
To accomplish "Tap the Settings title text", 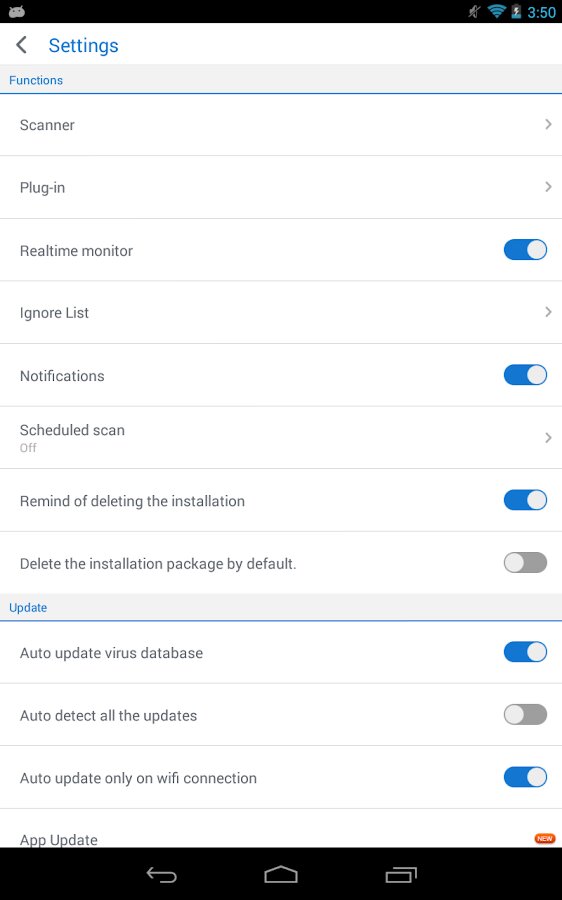I will [83, 45].
